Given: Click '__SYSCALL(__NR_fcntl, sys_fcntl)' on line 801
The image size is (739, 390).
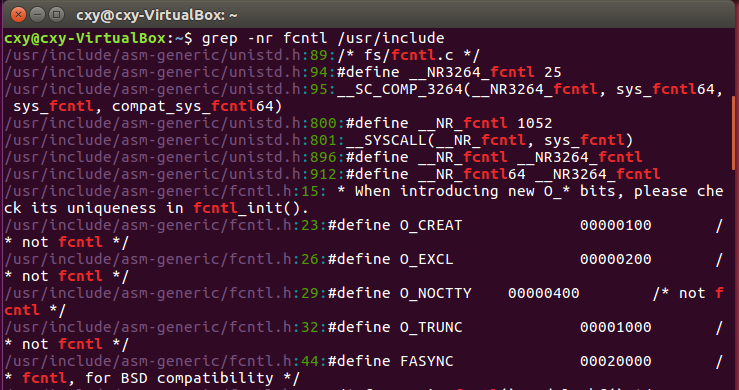Looking at the screenshot, I should pyautogui.click(x=489, y=141).
